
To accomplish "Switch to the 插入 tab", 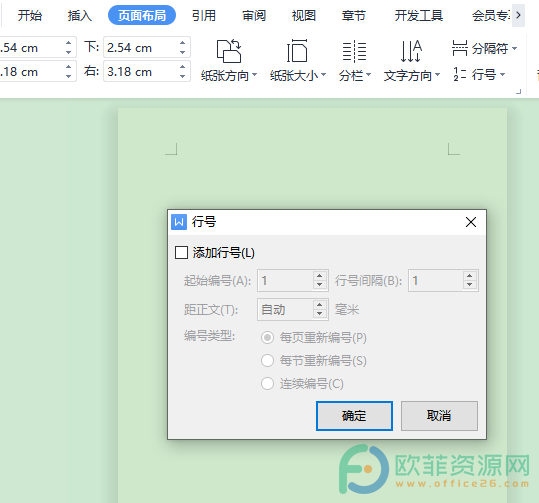I will (x=79, y=15).
